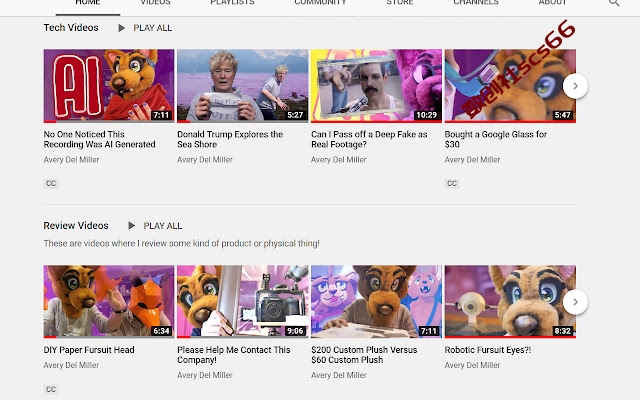Open the camera company video thumbnail
This screenshot has width=640, height=400.
(242, 302)
